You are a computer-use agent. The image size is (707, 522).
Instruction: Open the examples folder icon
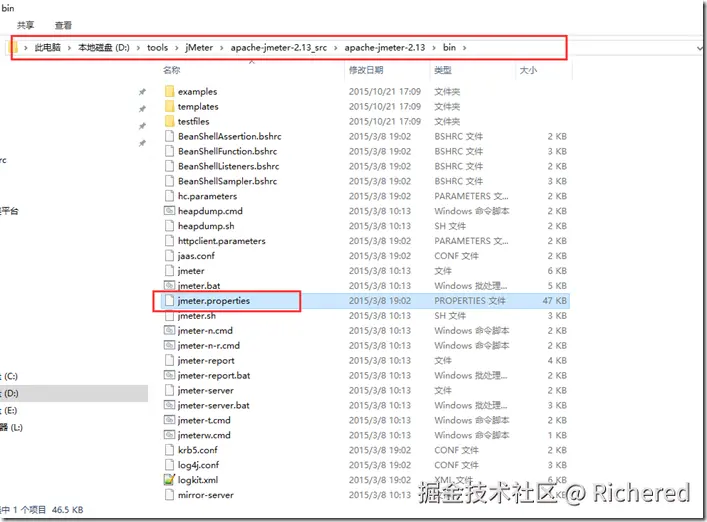point(170,92)
